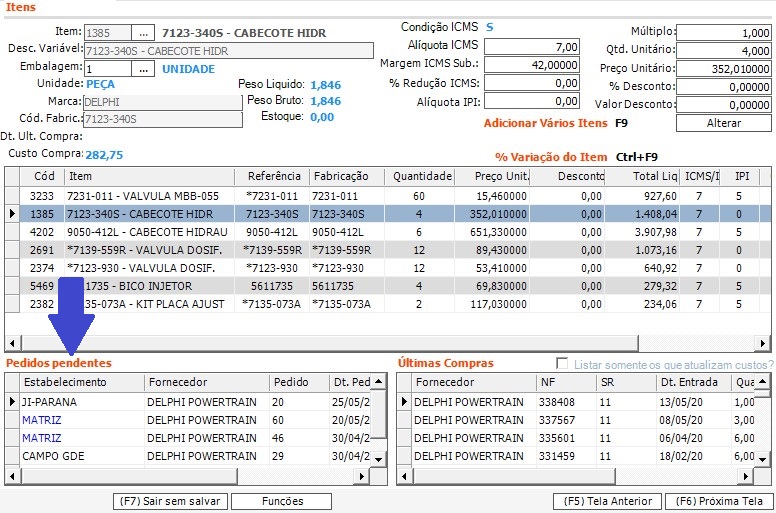The width and height of the screenshot is (776, 513).
Task: Sort items by Cód column header
Action: click(42, 177)
